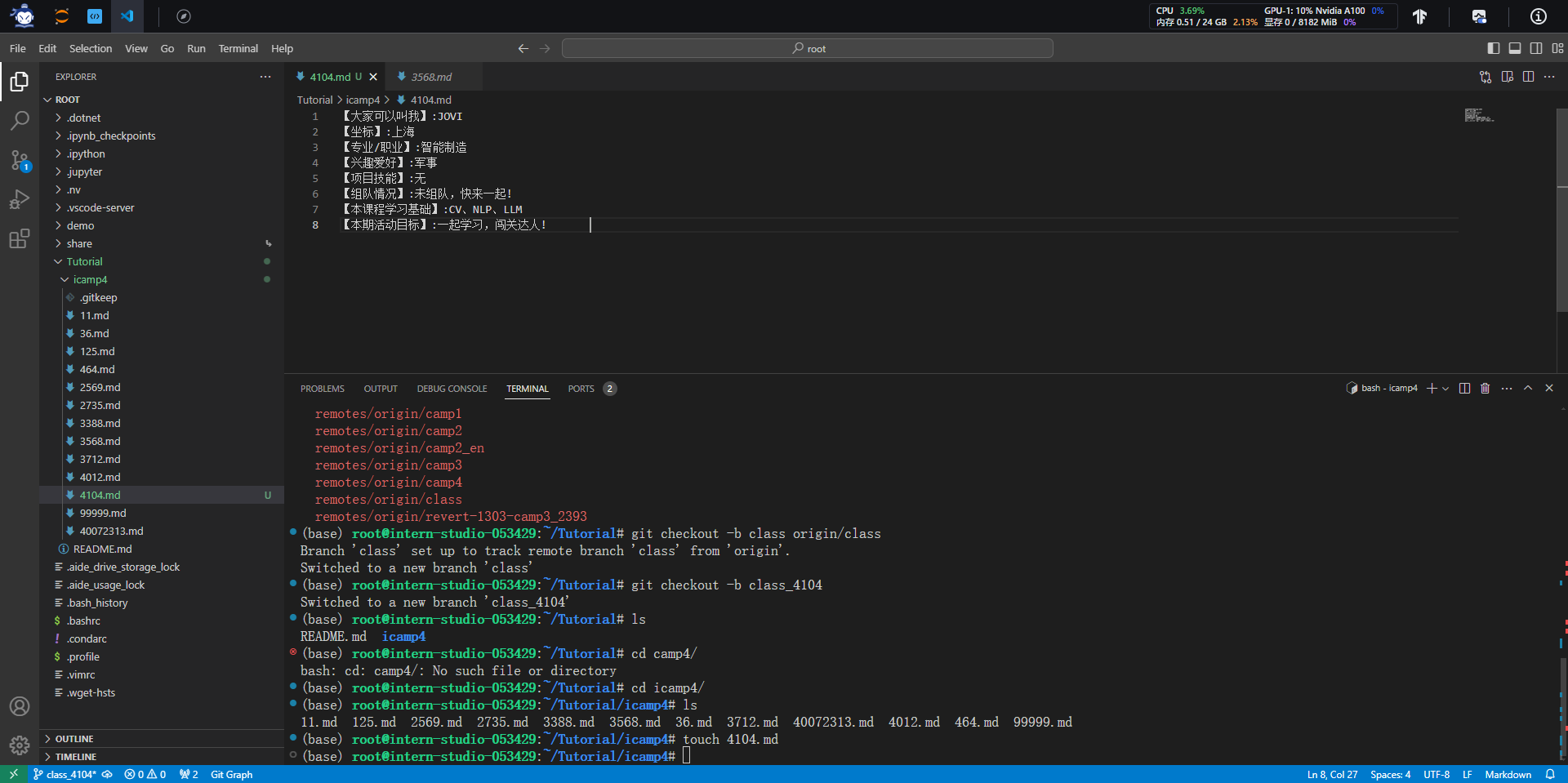Viewport: 1568px width, 783px height.
Task: Click Ln 8, Col 27 cursor position
Action: (1332, 774)
